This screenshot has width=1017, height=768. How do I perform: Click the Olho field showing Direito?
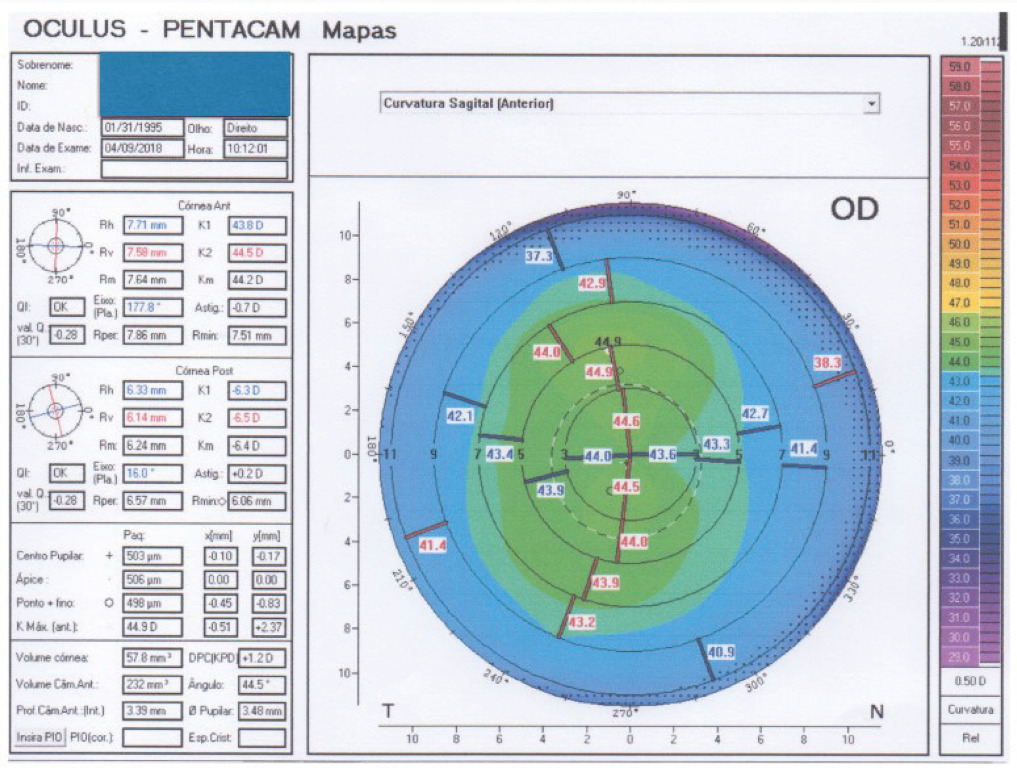coord(255,128)
